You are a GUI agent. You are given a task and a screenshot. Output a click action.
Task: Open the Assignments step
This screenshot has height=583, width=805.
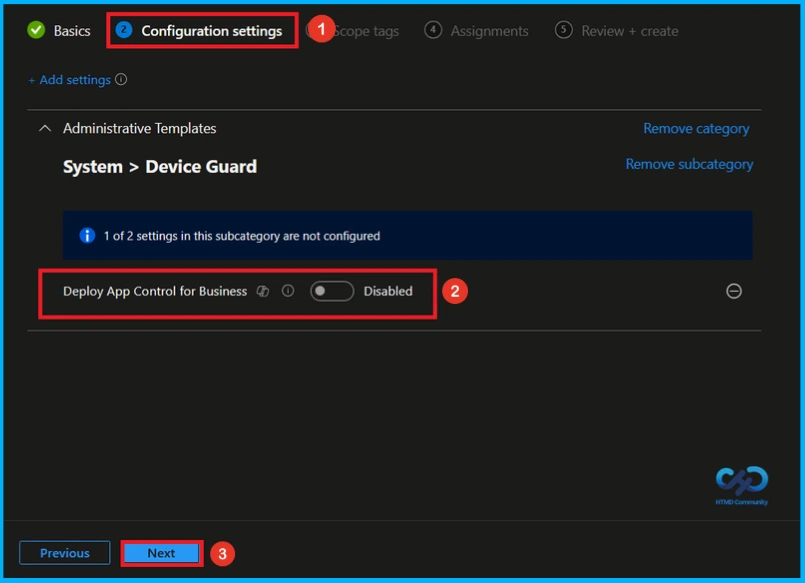pos(476,31)
